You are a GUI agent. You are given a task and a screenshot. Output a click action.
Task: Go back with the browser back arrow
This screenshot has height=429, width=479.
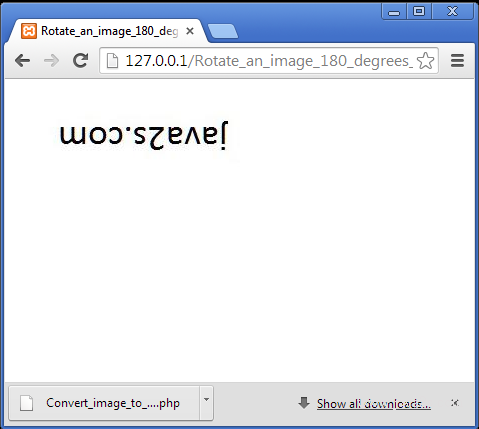(23, 61)
